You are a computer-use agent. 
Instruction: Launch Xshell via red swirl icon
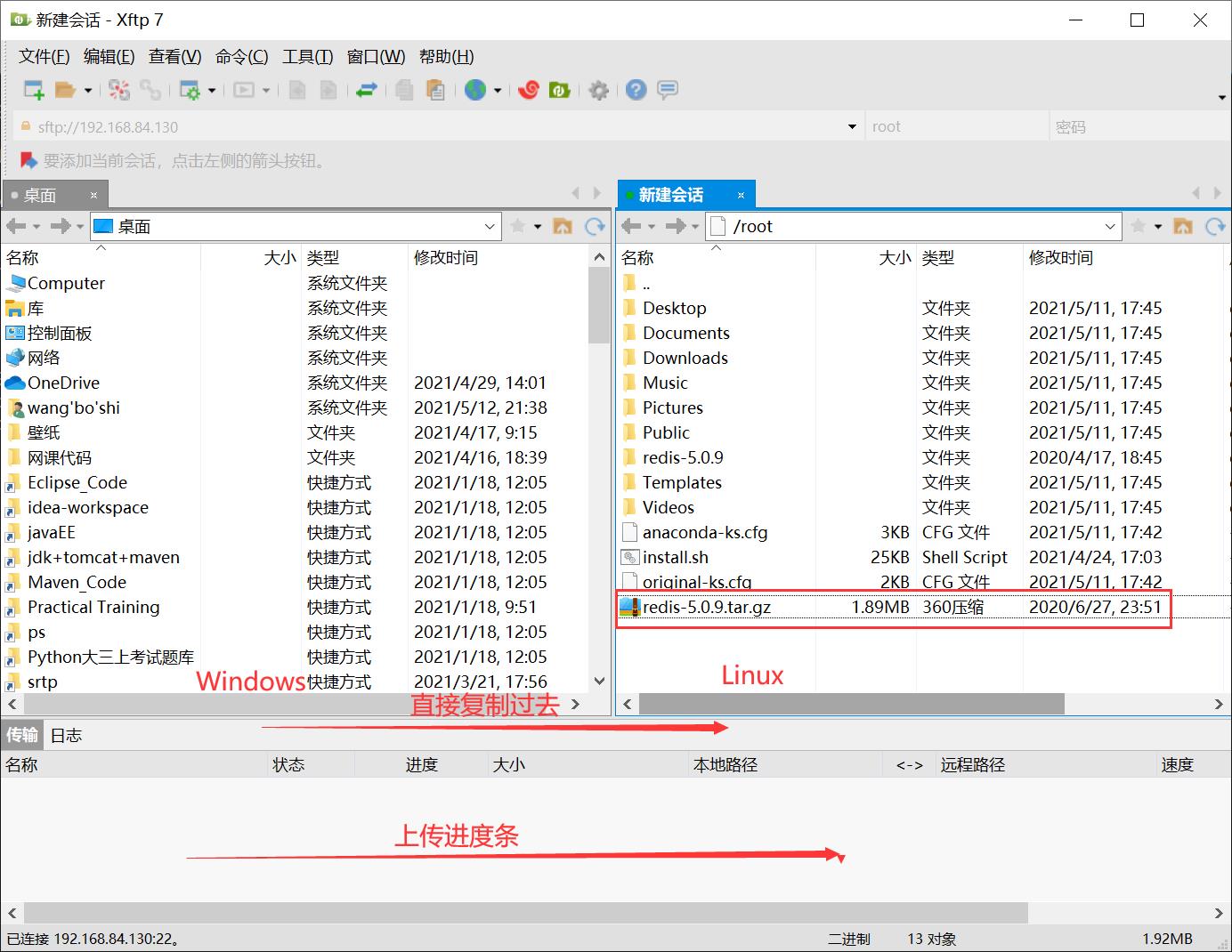(x=529, y=90)
